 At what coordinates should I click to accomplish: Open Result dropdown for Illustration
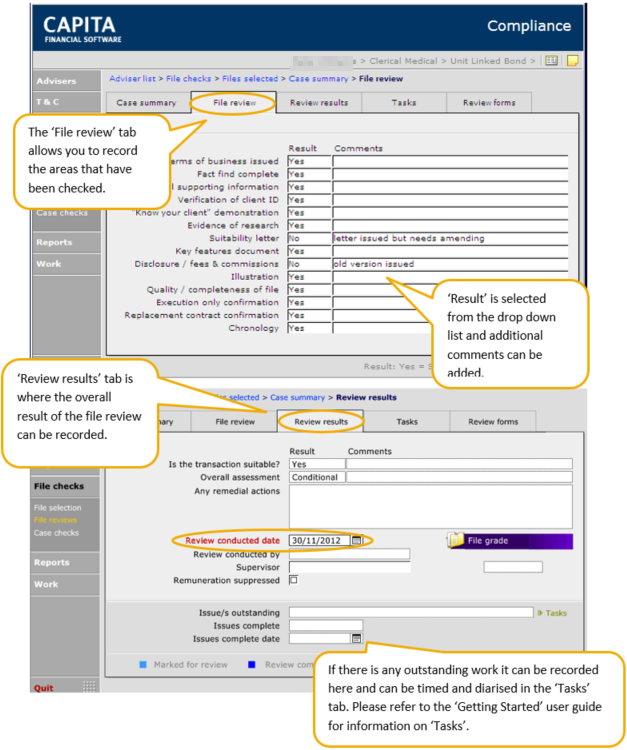coord(309,277)
